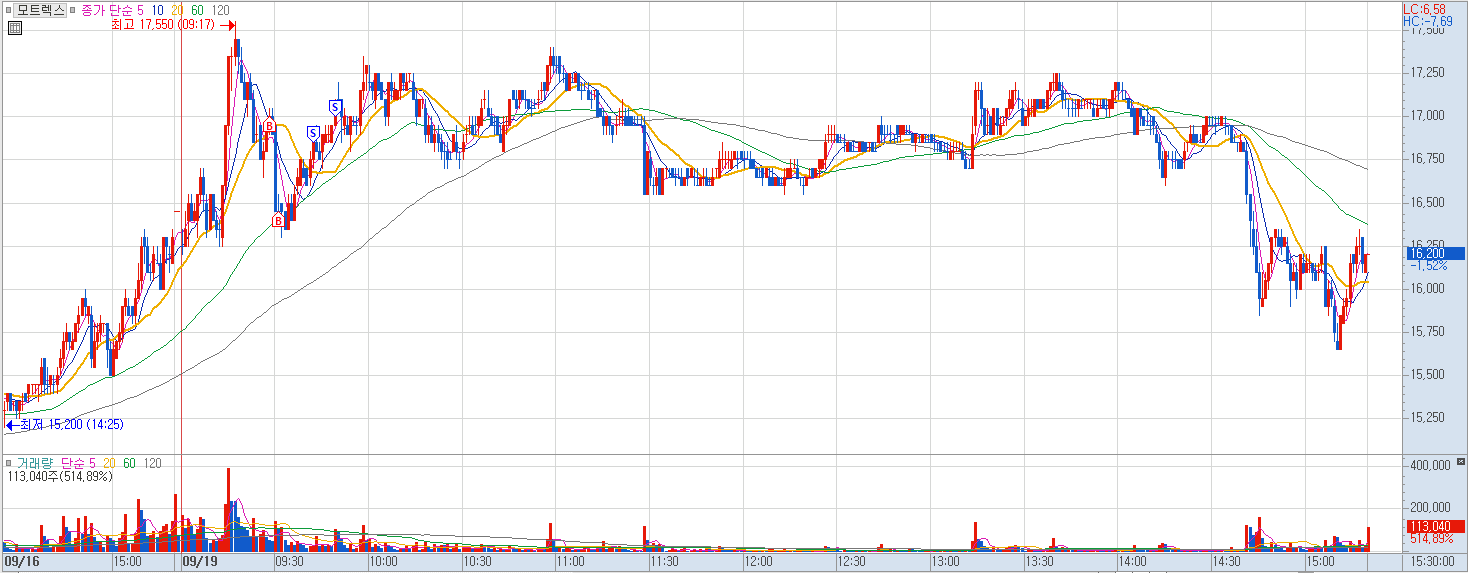Click the red B marker near the 17,000 level
This screenshot has width=1468, height=573.
click(268, 124)
